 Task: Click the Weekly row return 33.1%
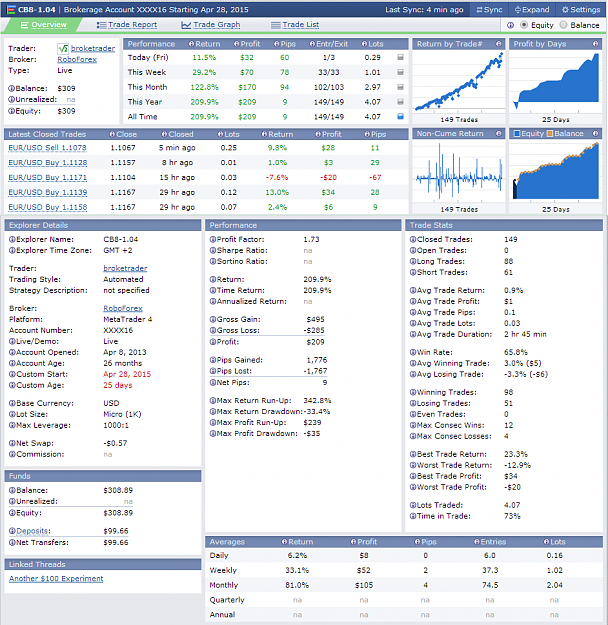(297, 570)
